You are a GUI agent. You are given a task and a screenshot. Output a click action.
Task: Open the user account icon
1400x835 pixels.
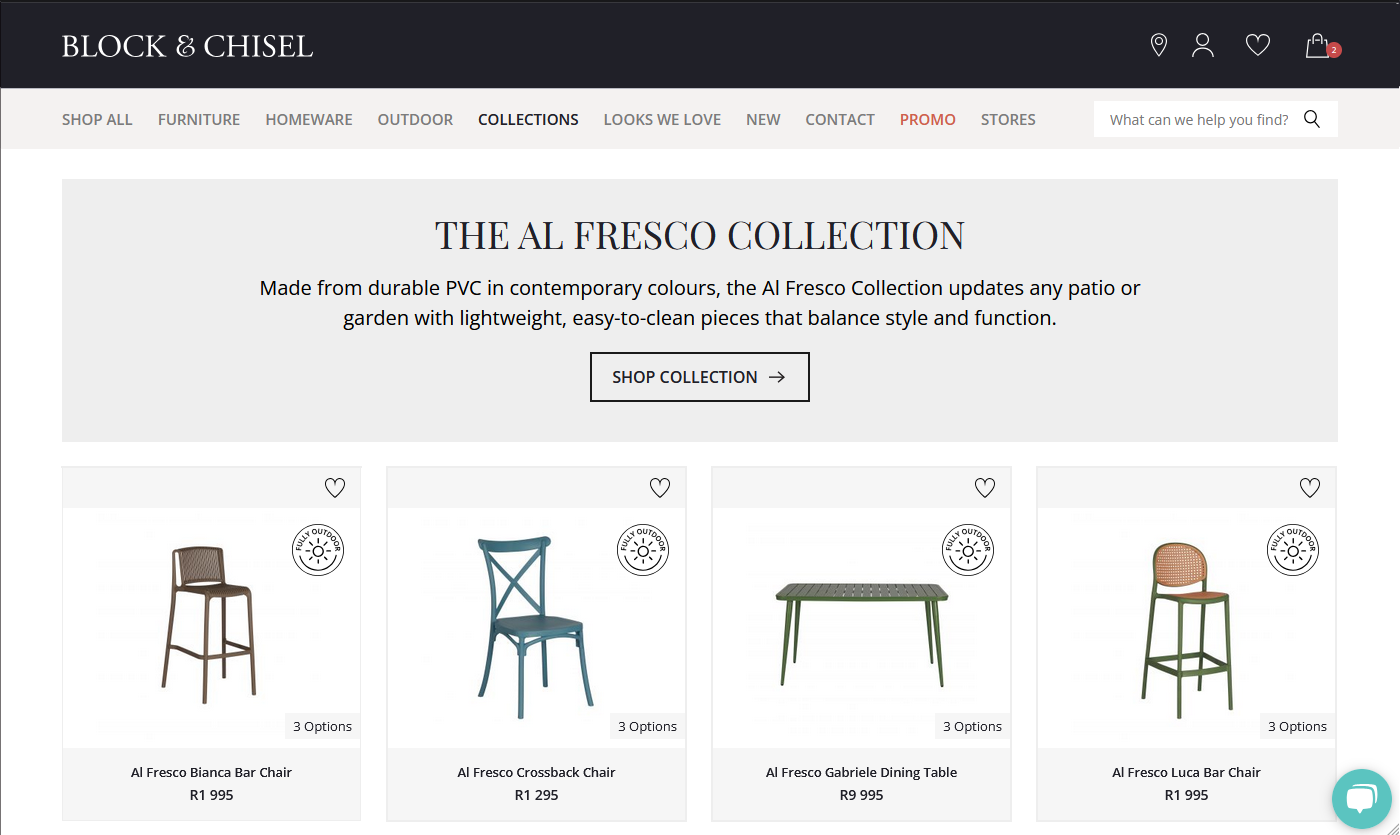click(x=1203, y=45)
